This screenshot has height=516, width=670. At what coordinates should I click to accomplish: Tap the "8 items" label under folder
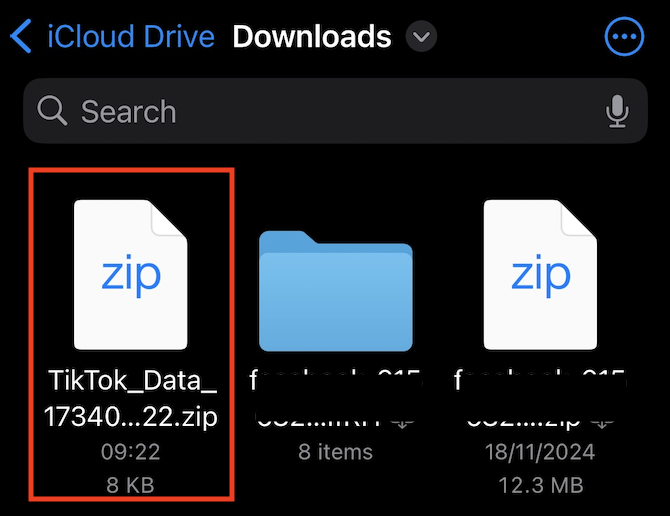point(335,451)
